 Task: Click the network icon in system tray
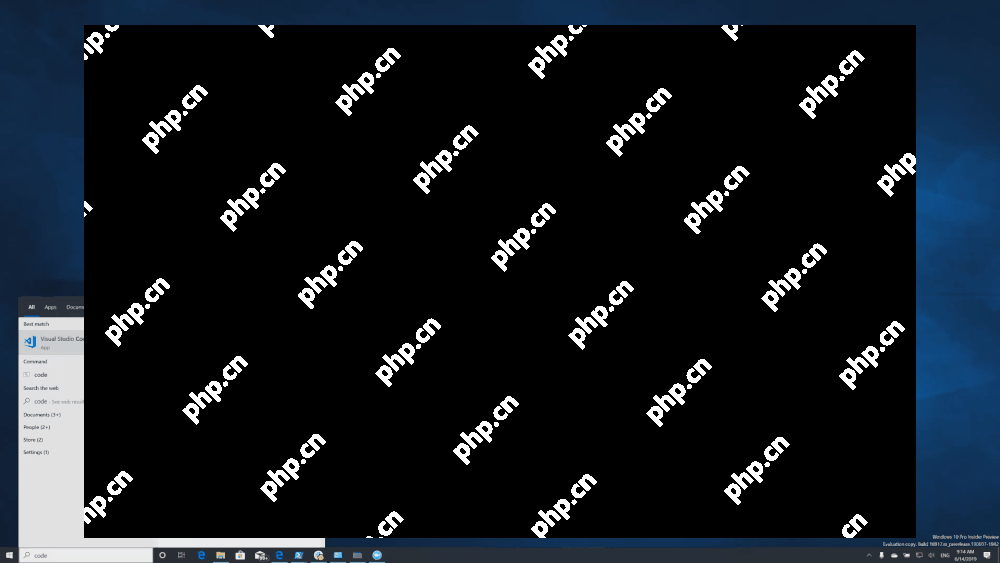point(920,555)
